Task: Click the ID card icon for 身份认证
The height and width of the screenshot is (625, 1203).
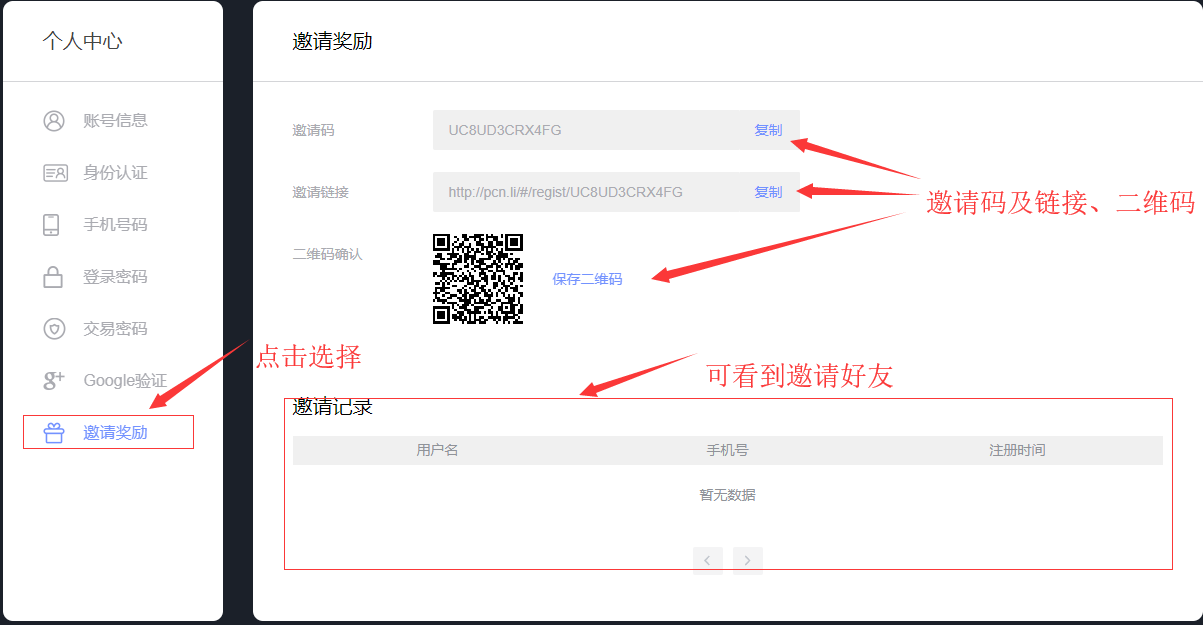Action: pyautogui.click(x=54, y=173)
